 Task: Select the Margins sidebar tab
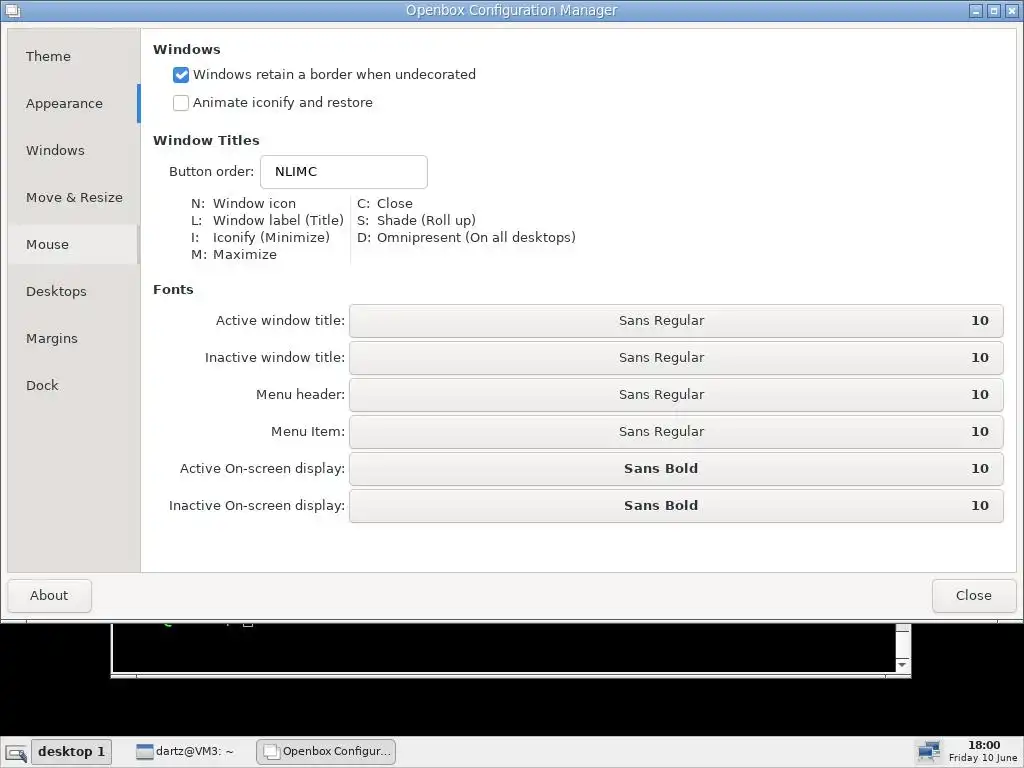tap(73, 338)
